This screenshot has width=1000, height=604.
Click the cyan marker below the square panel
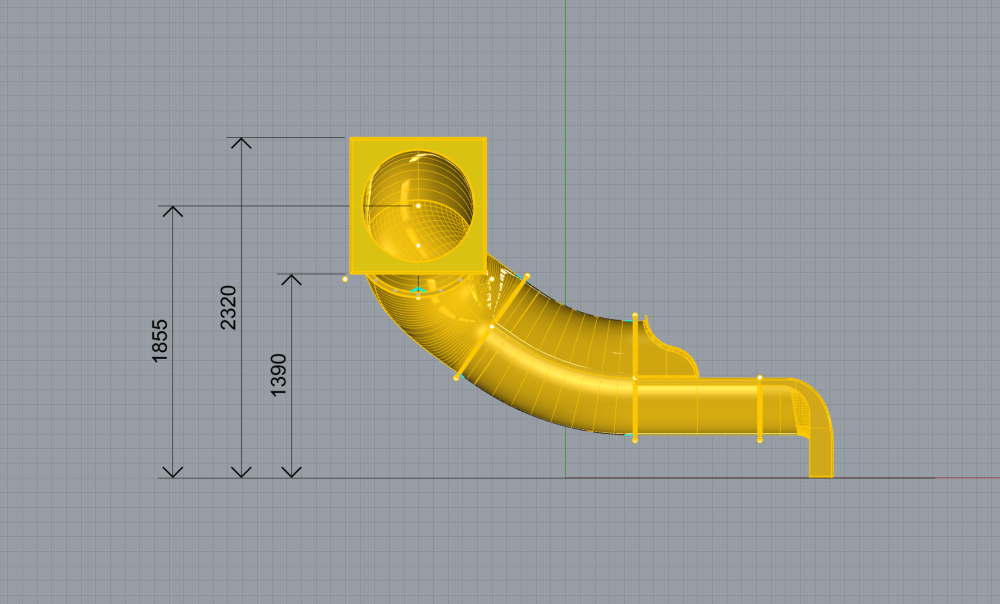(x=418, y=290)
